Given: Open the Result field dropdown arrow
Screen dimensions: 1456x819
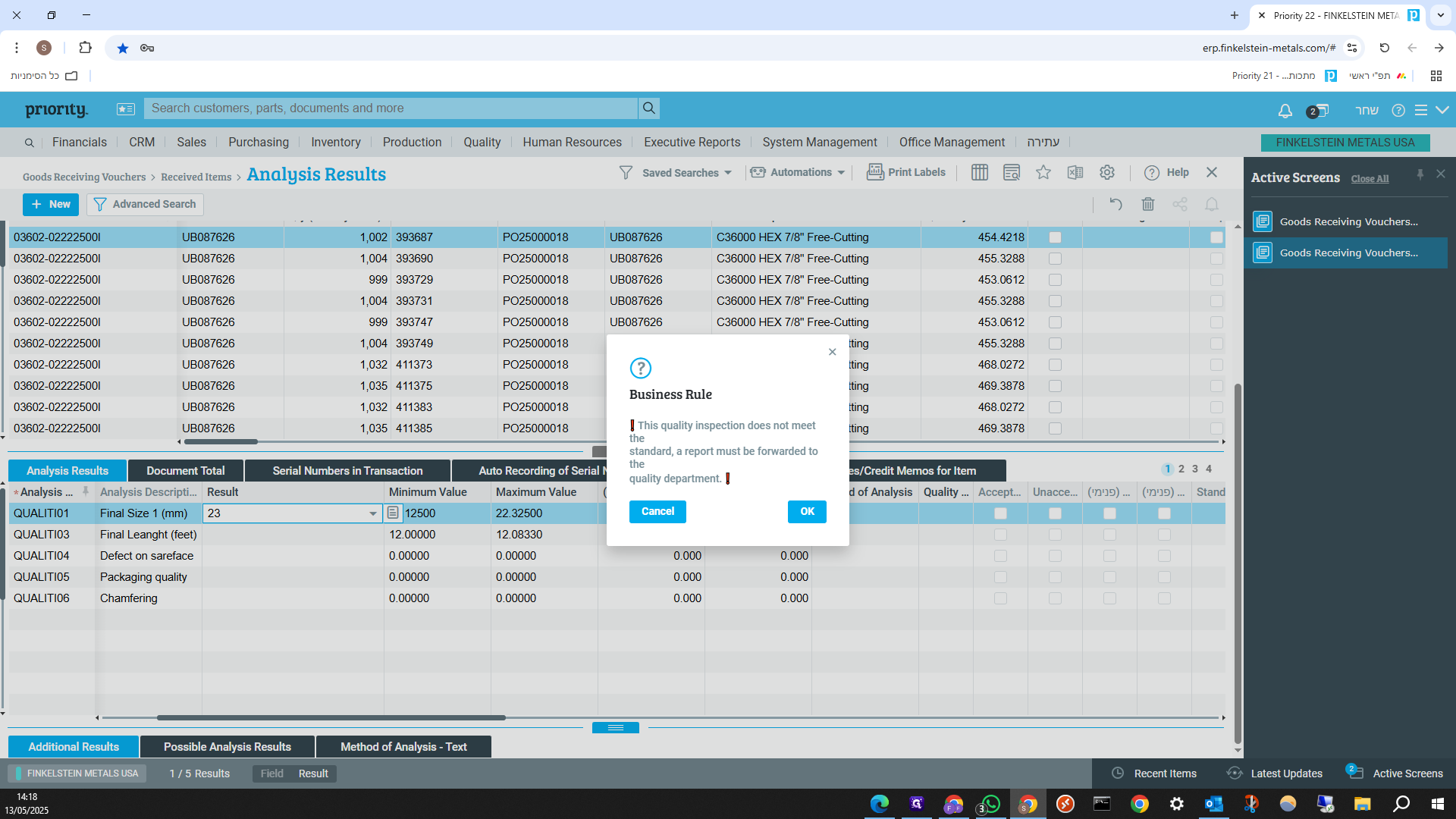Looking at the screenshot, I should click(373, 513).
